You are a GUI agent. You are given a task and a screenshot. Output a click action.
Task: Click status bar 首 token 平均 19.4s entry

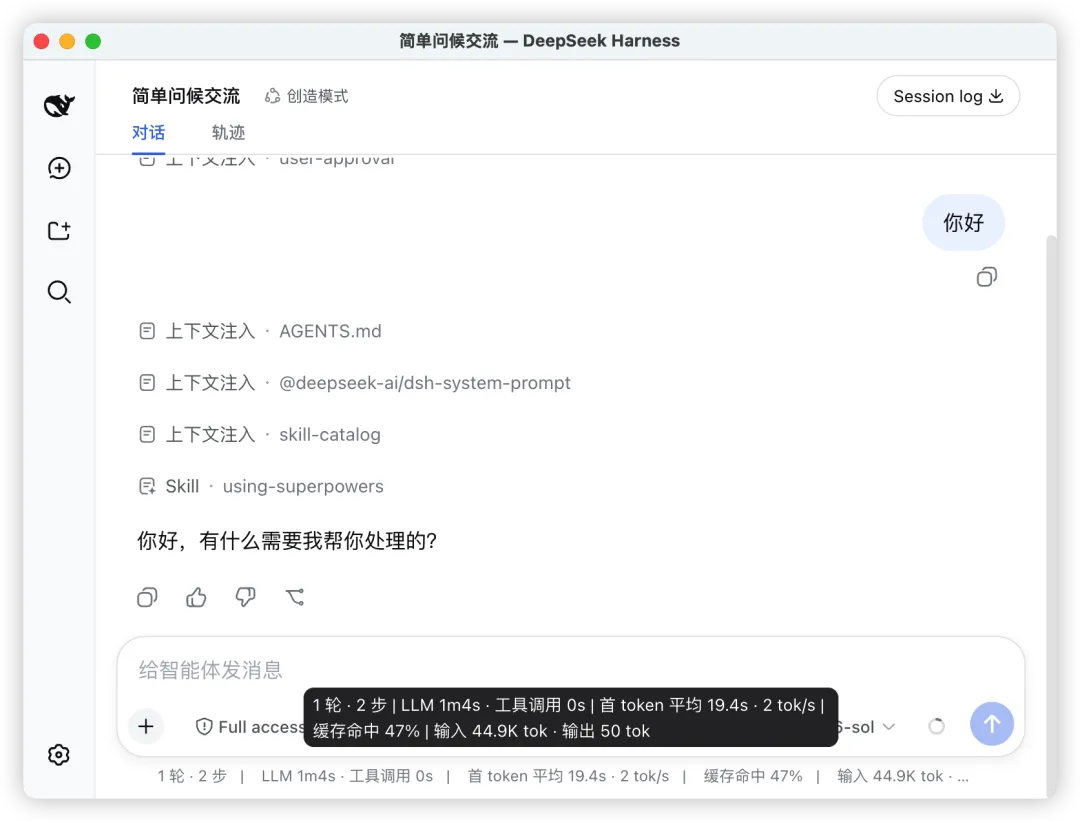tap(539, 777)
